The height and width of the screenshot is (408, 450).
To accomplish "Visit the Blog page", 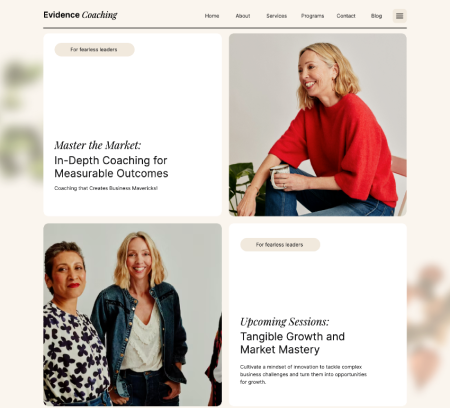I will (376, 16).
